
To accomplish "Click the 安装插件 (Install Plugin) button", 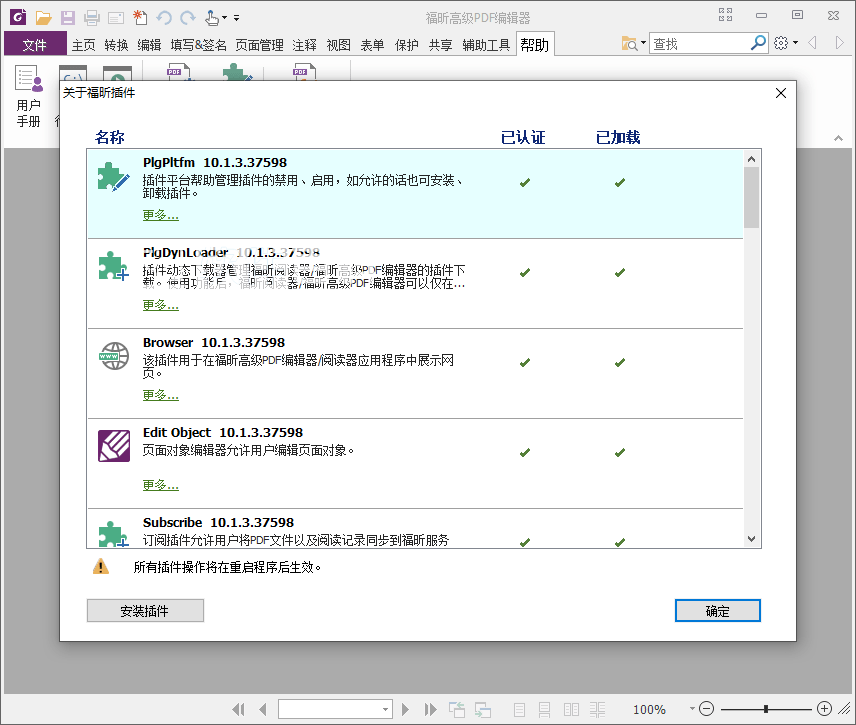I will pyautogui.click(x=145, y=611).
